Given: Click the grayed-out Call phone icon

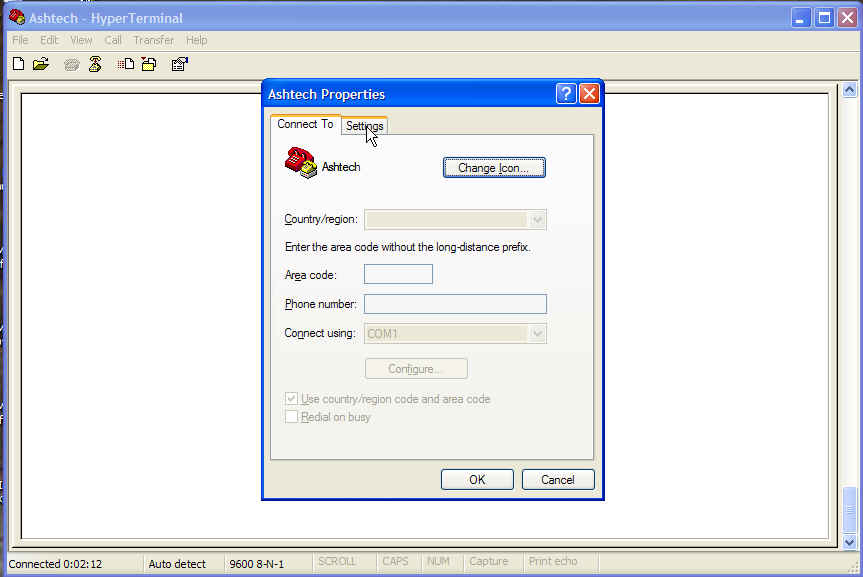Looking at the screenshot, I should tap(72, 64).
